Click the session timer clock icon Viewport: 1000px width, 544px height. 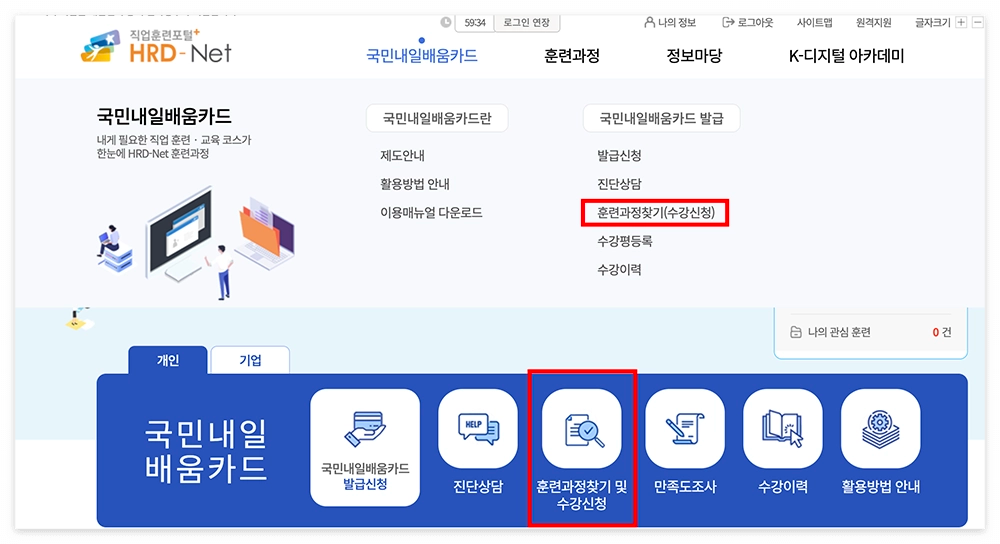[446, 22]
